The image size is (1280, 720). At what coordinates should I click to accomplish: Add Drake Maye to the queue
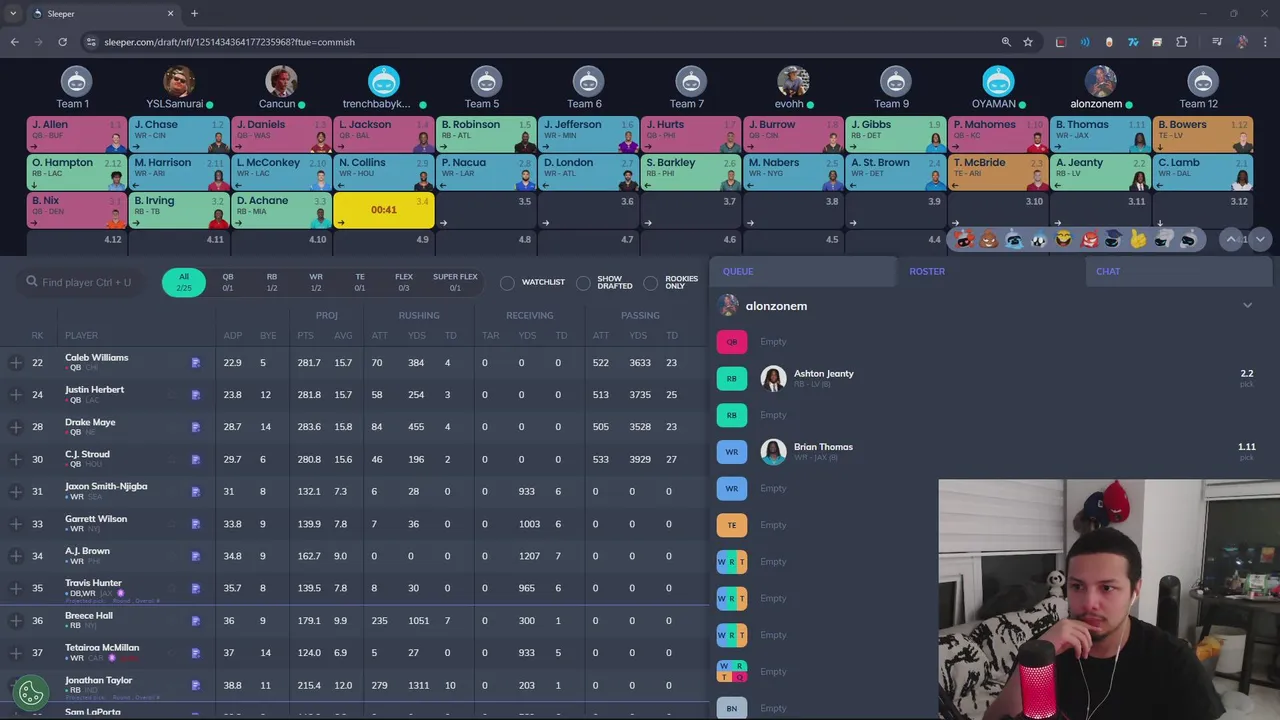[x=16, y=427]
